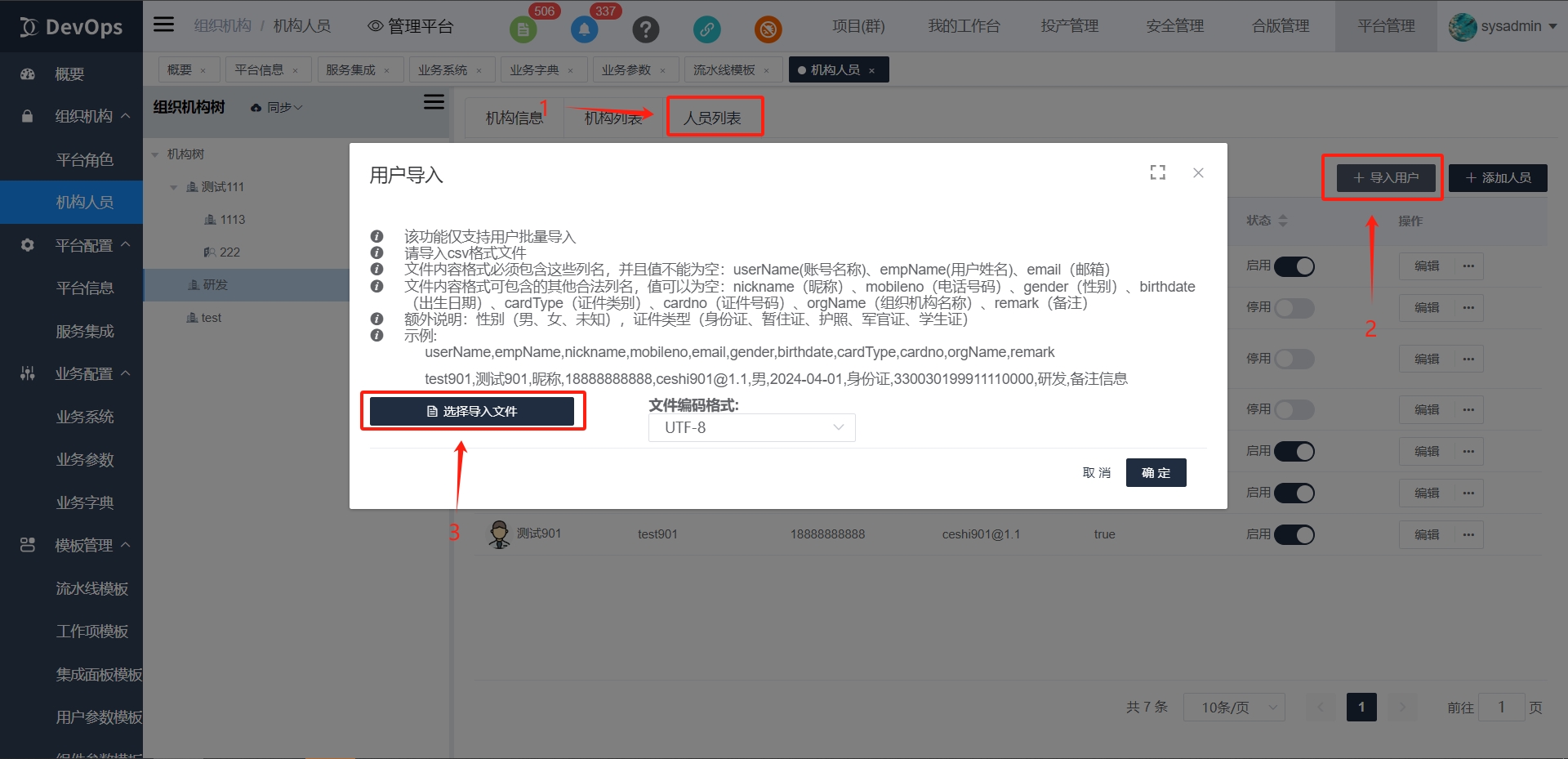Click the orange circular icon in header
Image resolution: width=1568 pixels, height=759 pixels.
click(x=768, y=29)
